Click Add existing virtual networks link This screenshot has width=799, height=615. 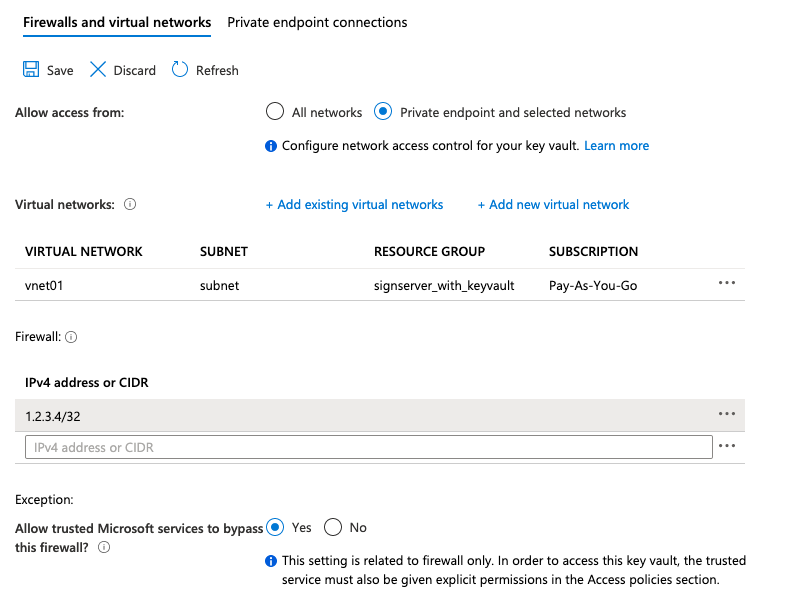pyautogui.click(x=354, y=204)
